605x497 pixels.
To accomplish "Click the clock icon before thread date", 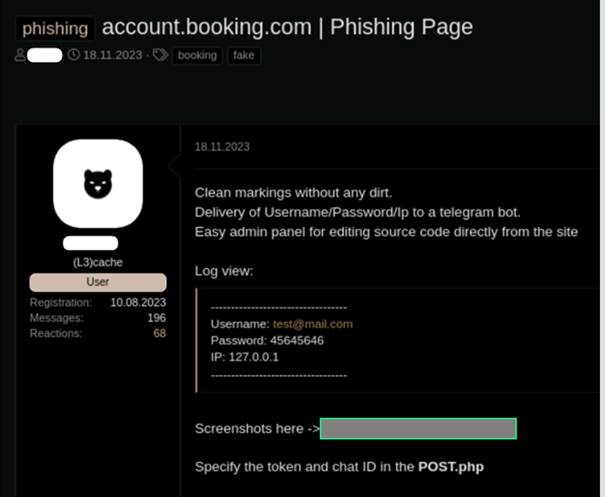I will click(73, 55).
